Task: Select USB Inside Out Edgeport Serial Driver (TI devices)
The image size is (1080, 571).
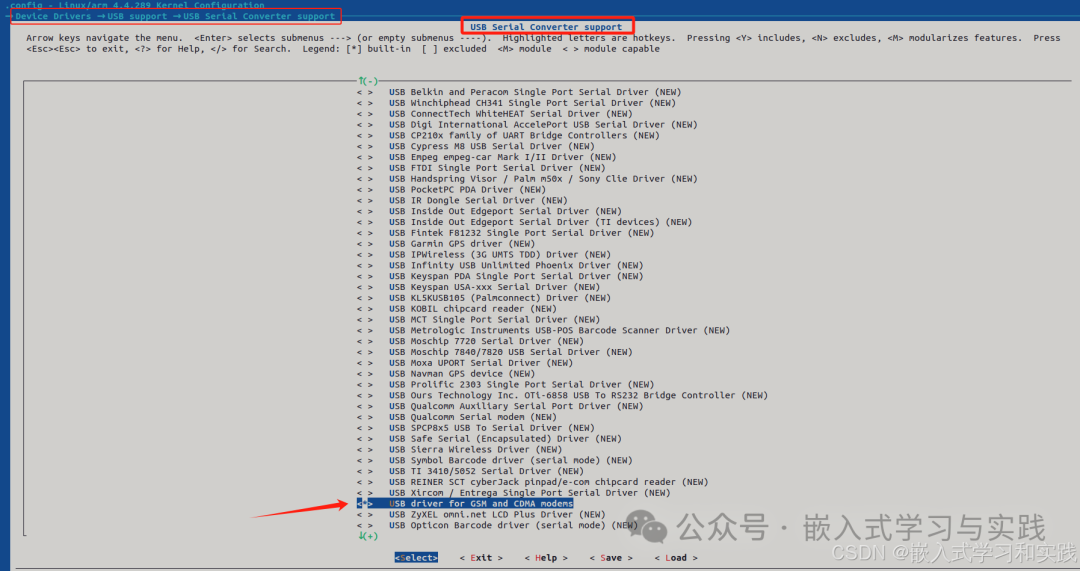Action: point(524,222)
